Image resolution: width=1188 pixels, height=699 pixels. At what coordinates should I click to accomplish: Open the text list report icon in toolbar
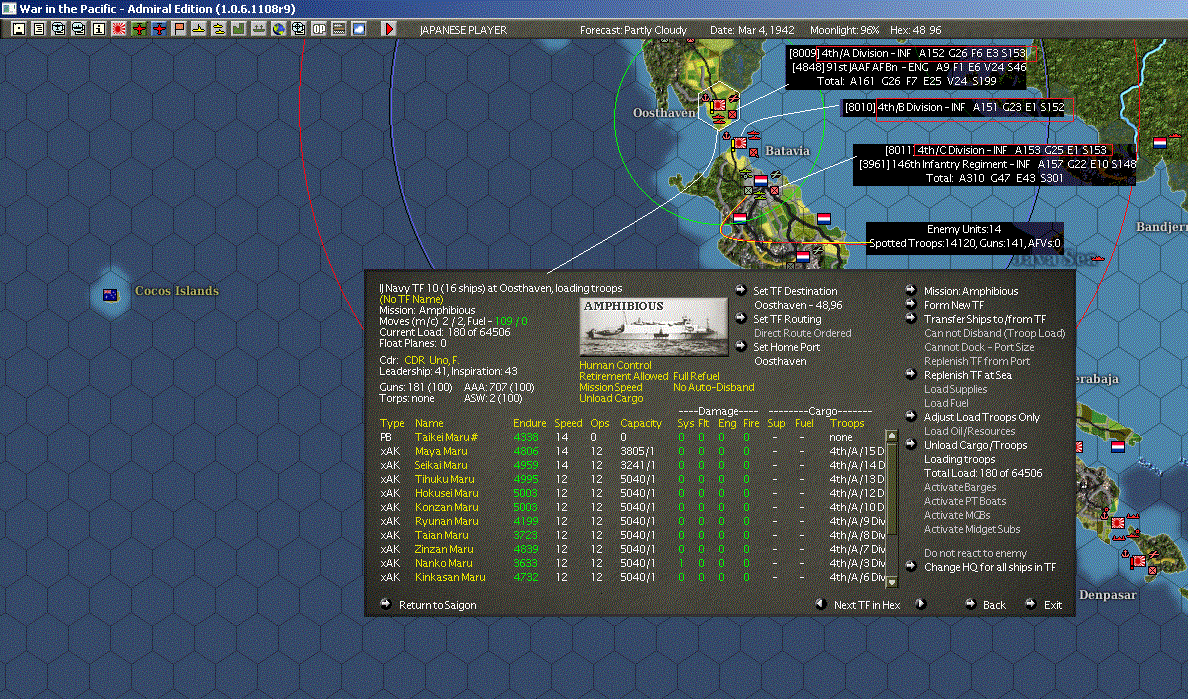click(x=39, y=29)
